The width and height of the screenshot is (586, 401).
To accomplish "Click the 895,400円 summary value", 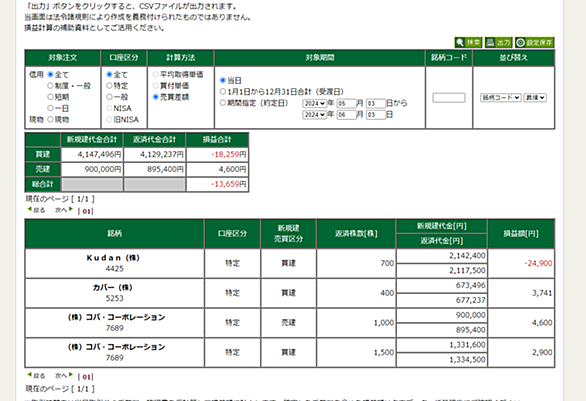I will (x=166, y=169).
